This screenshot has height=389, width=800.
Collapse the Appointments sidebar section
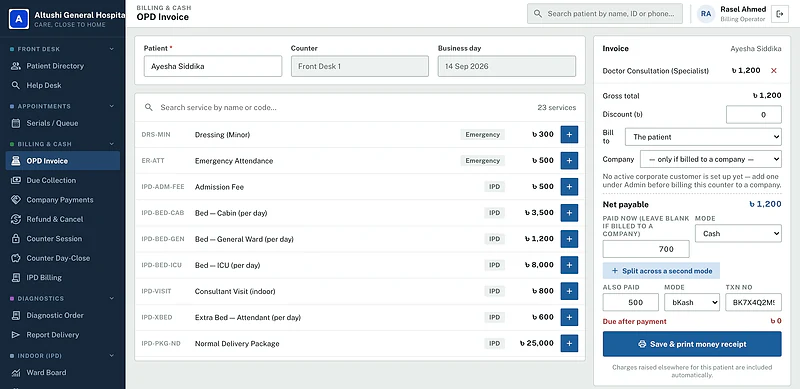tap(112, 106)
